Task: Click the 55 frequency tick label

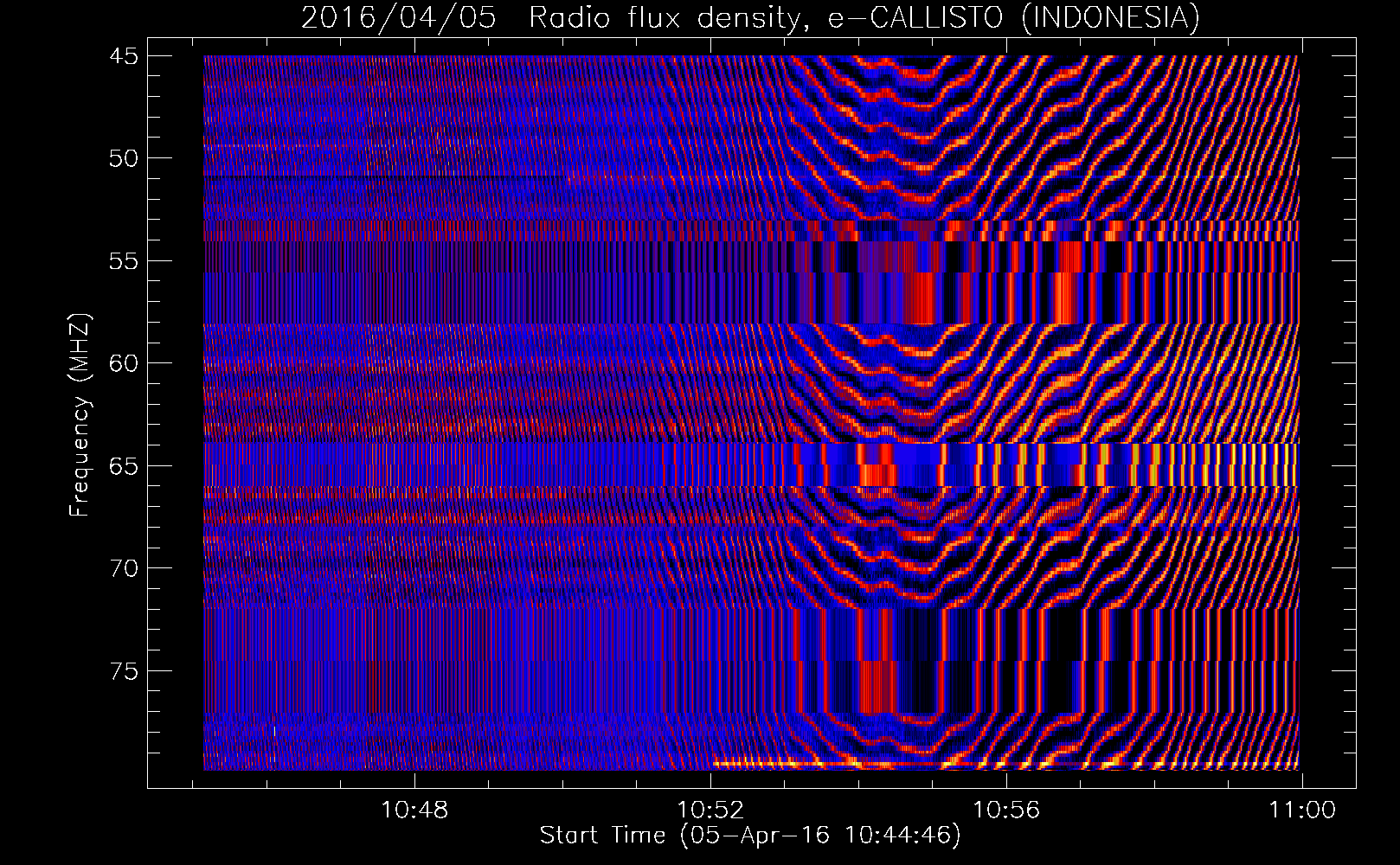Action: coord(123,261)
